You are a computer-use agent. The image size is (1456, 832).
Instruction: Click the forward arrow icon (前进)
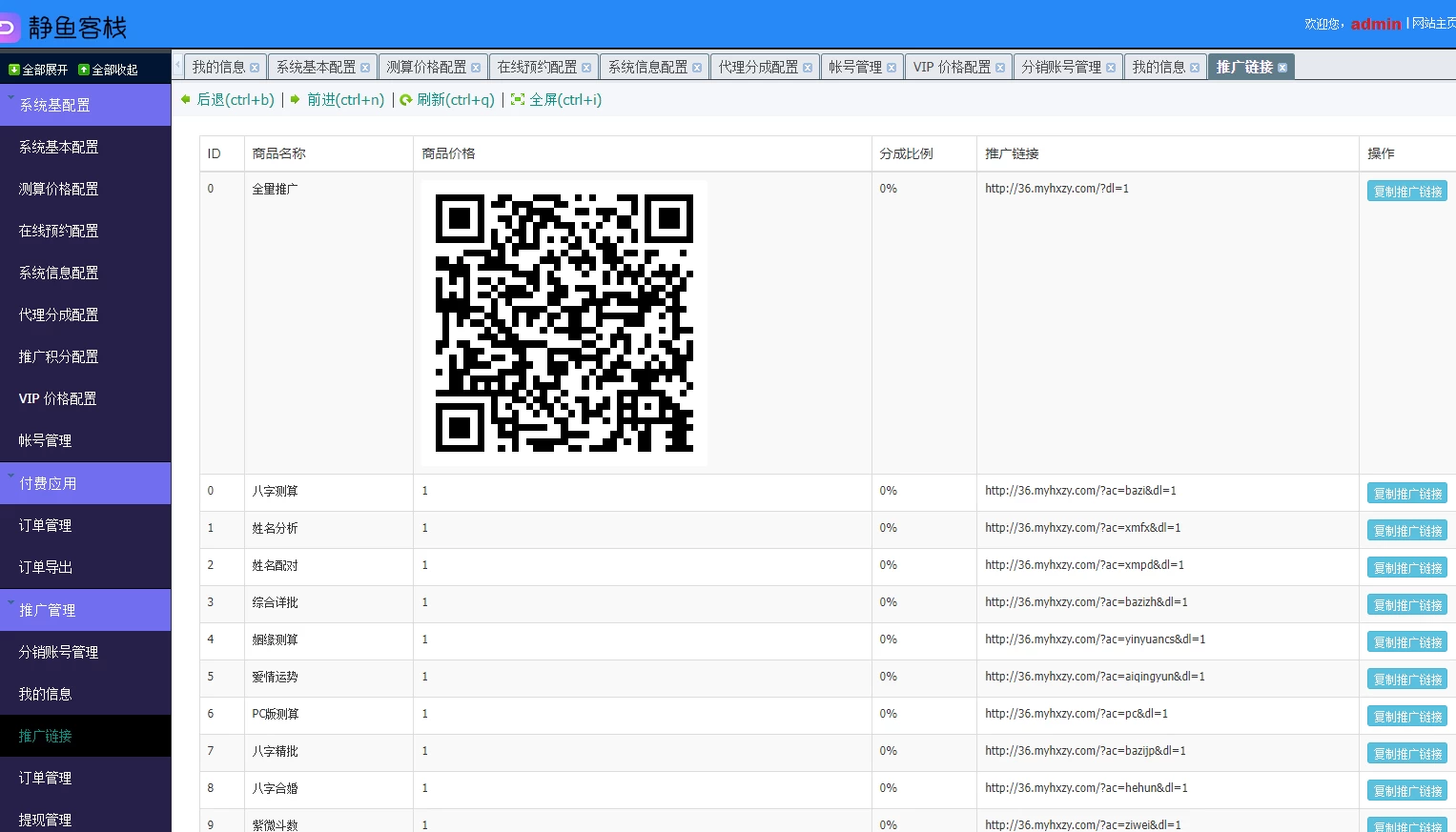point(296,100)
